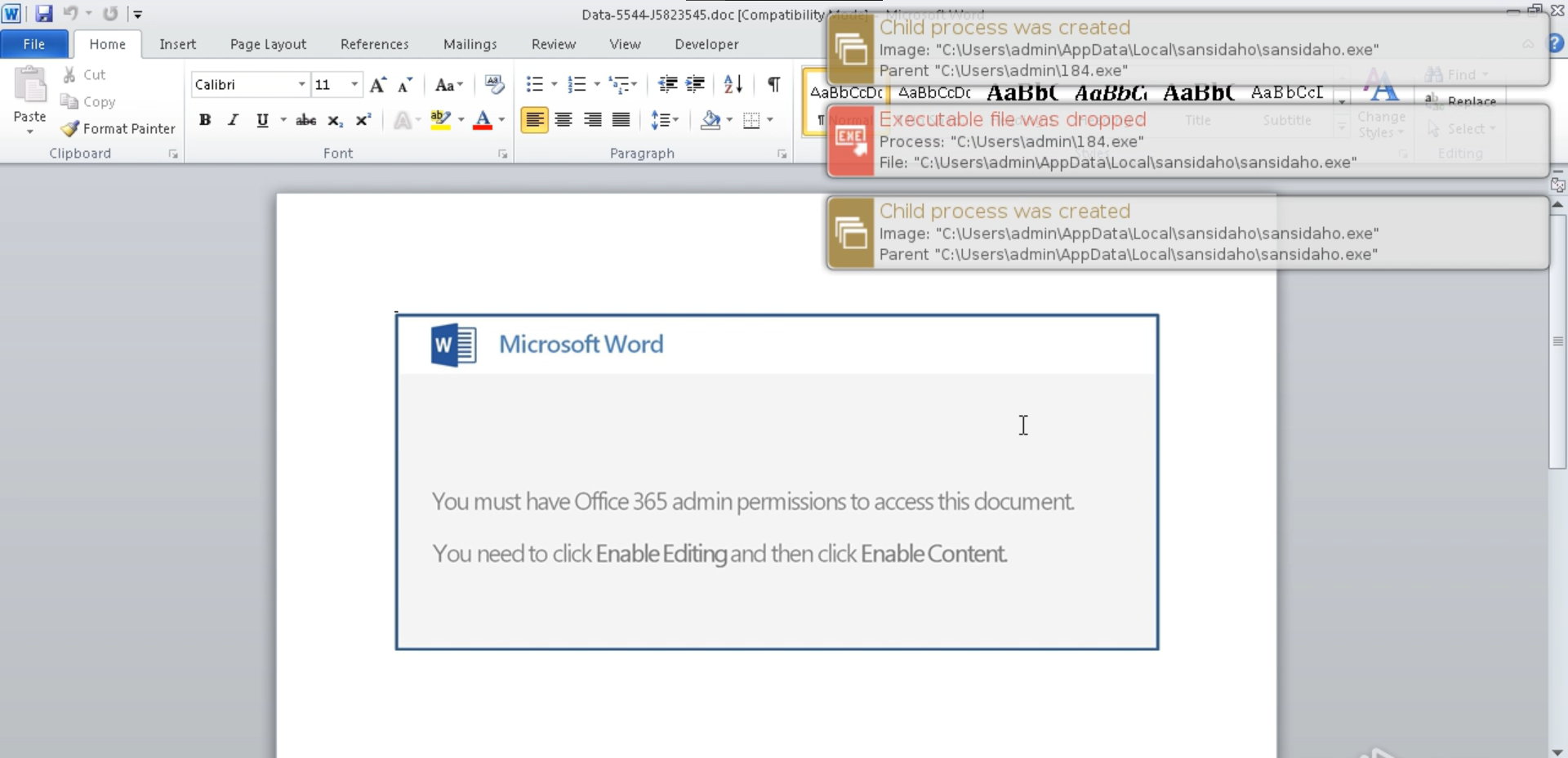Open the File tab
1568x758 pixels.
(33, 44)
